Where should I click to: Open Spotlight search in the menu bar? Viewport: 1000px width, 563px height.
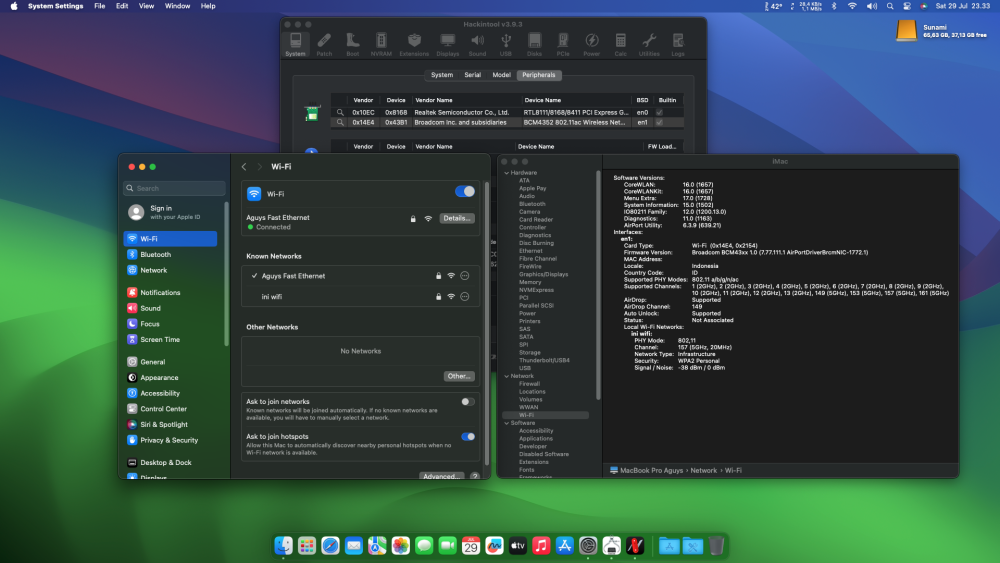click(890, 6)
